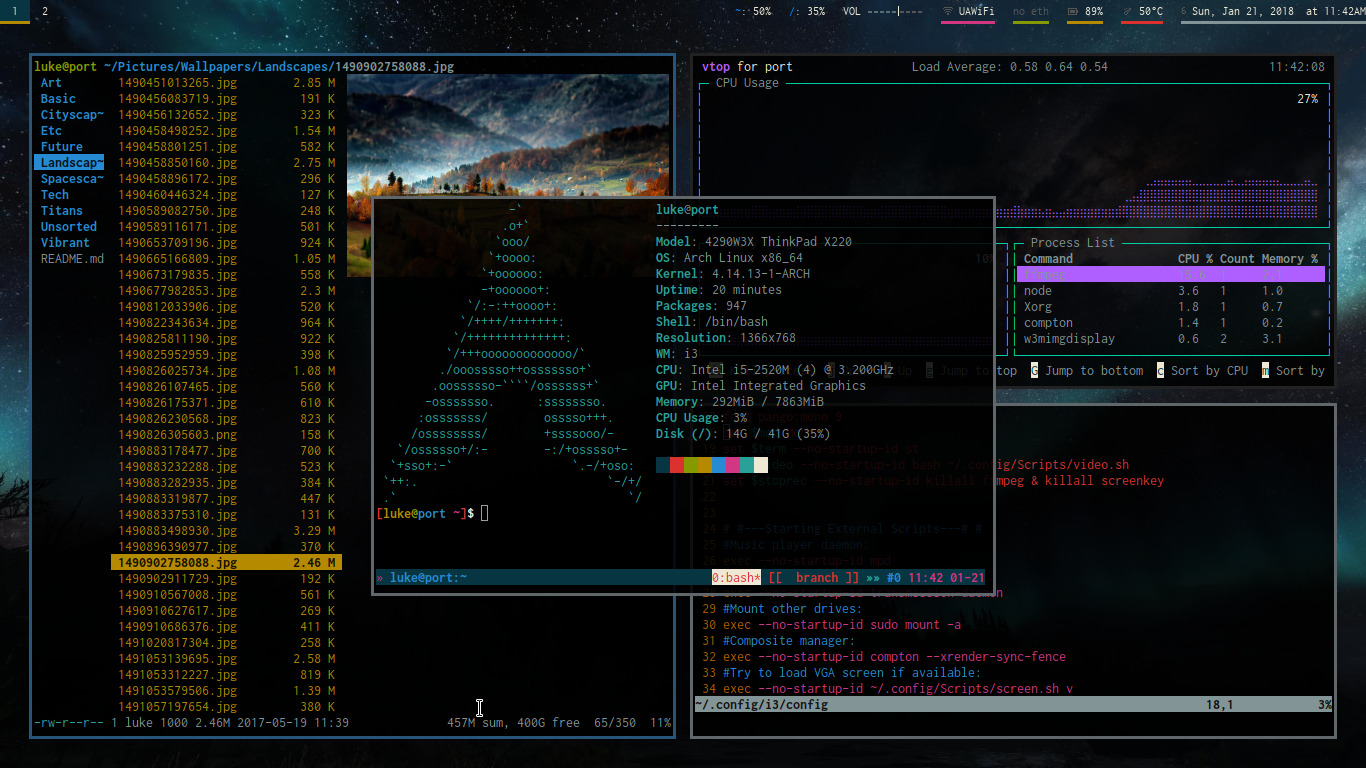Click 'Jump to bottom' in vtop footer

tap(1093, 371)
